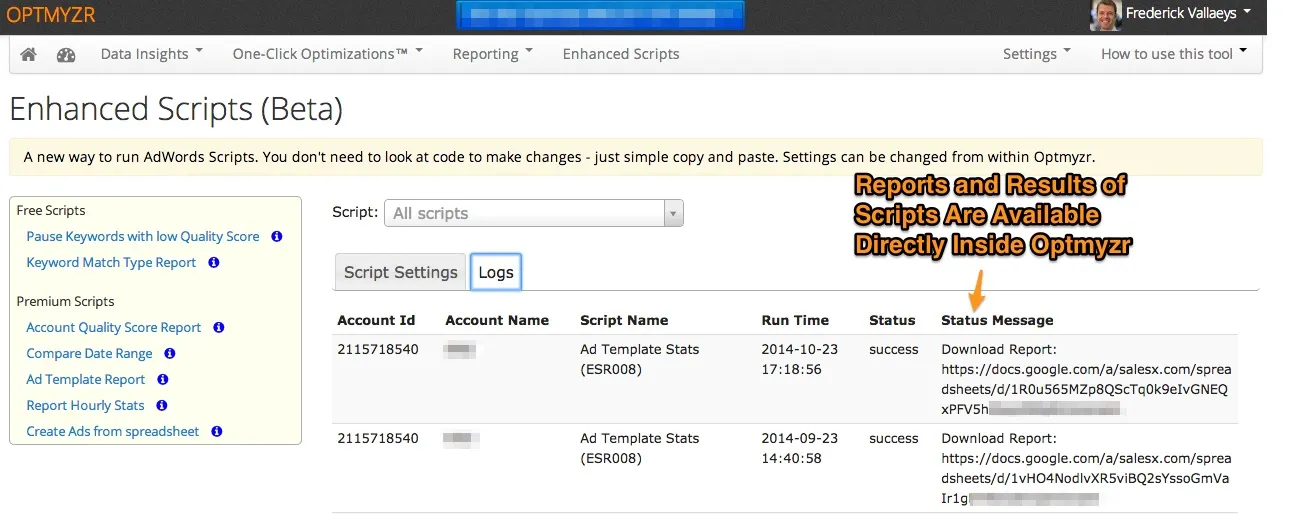Open the One-Click Optimizations dropdown
The image size is (1300, 514).
(327, 54)
